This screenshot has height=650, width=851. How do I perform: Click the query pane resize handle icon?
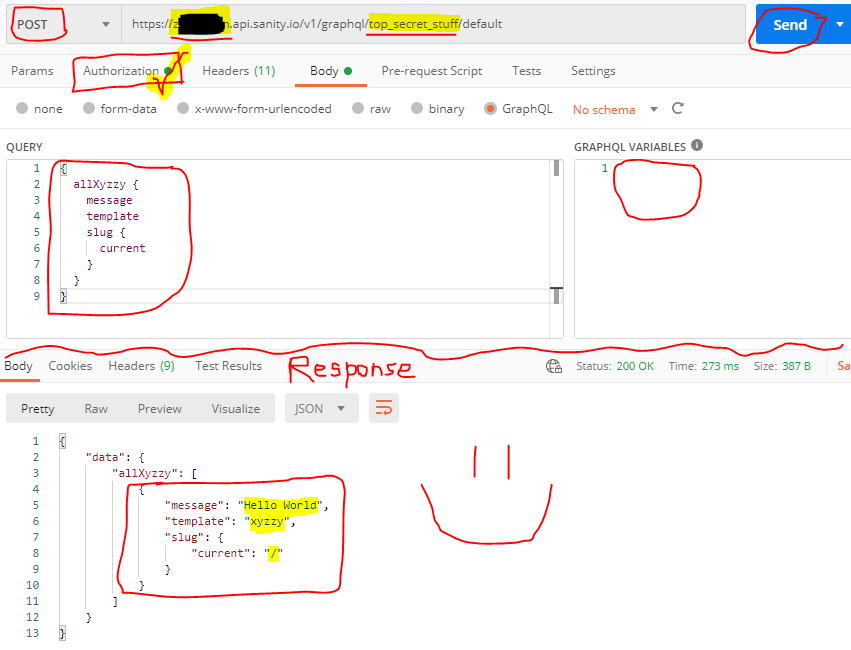[556, 296]
